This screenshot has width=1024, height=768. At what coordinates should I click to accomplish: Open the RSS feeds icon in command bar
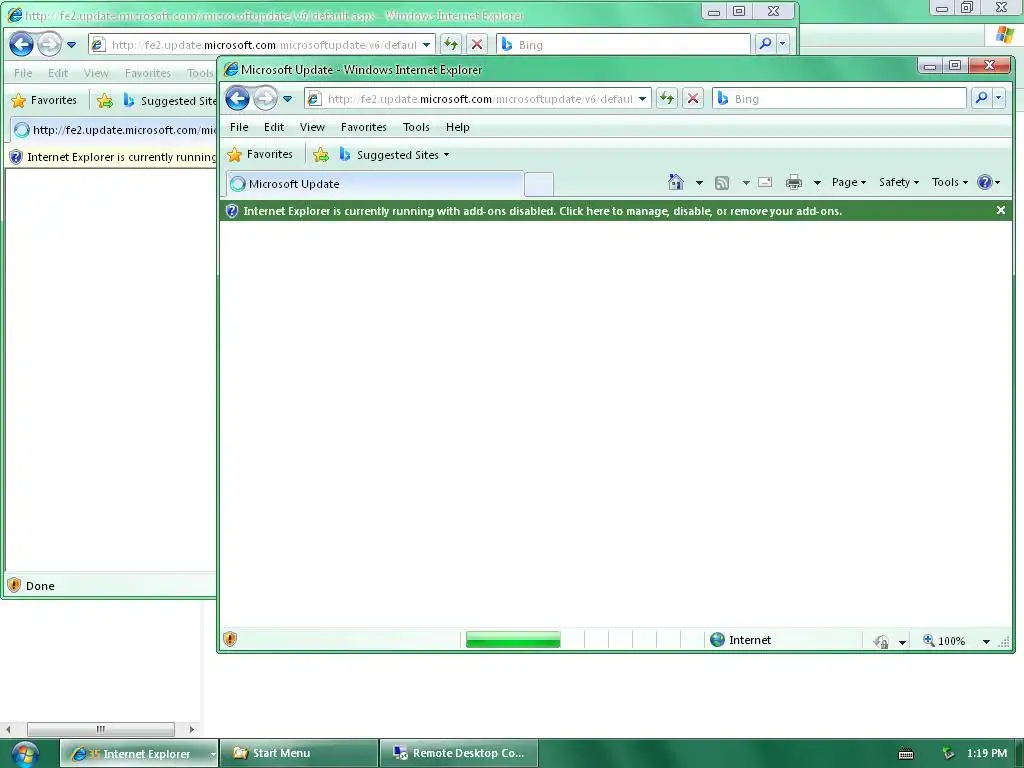722,183
